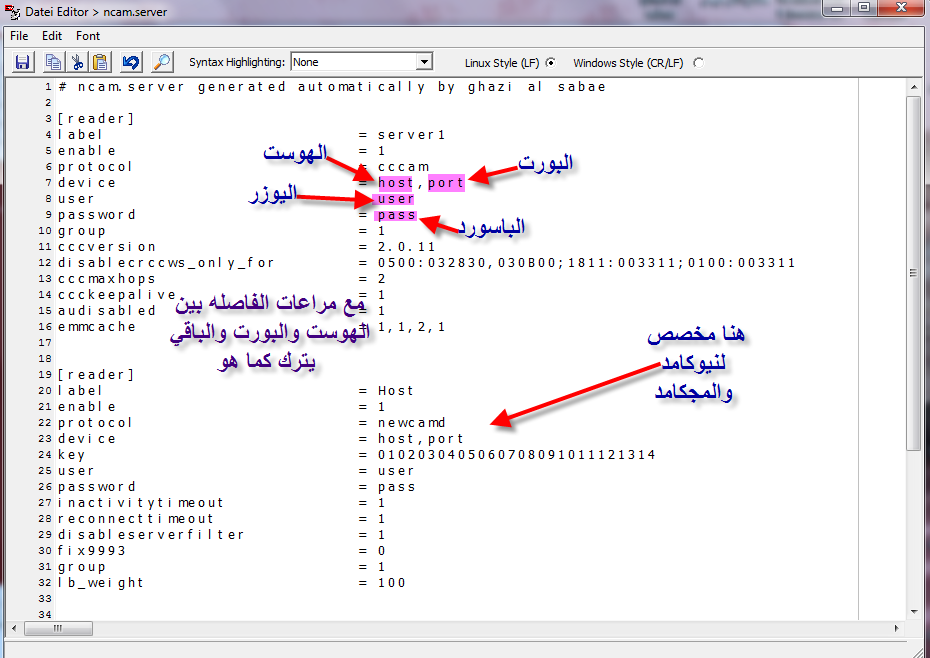Click the Copy toolbar icon
The width and height of the screenshot is (930, 658).
53,62
